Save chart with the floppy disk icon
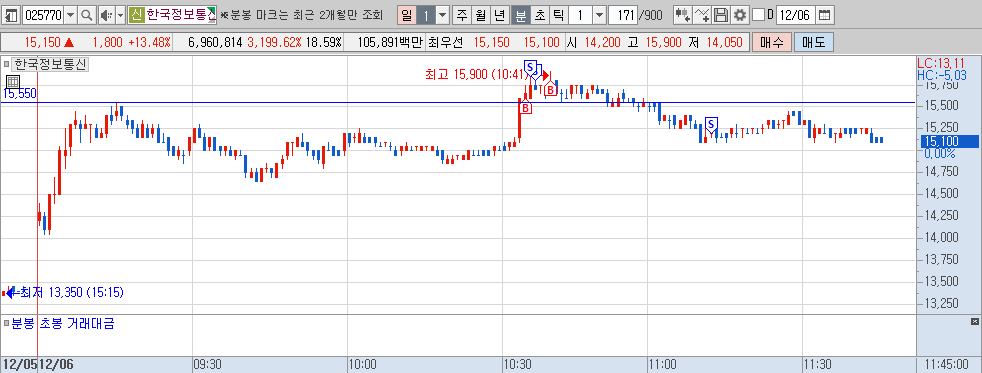 pos(721,15)
